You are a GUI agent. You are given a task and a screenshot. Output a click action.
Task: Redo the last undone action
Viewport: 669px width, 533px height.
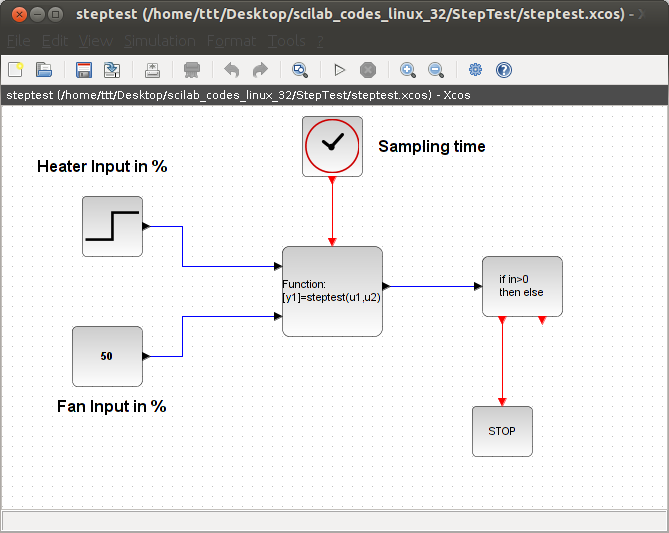[260, 70]
